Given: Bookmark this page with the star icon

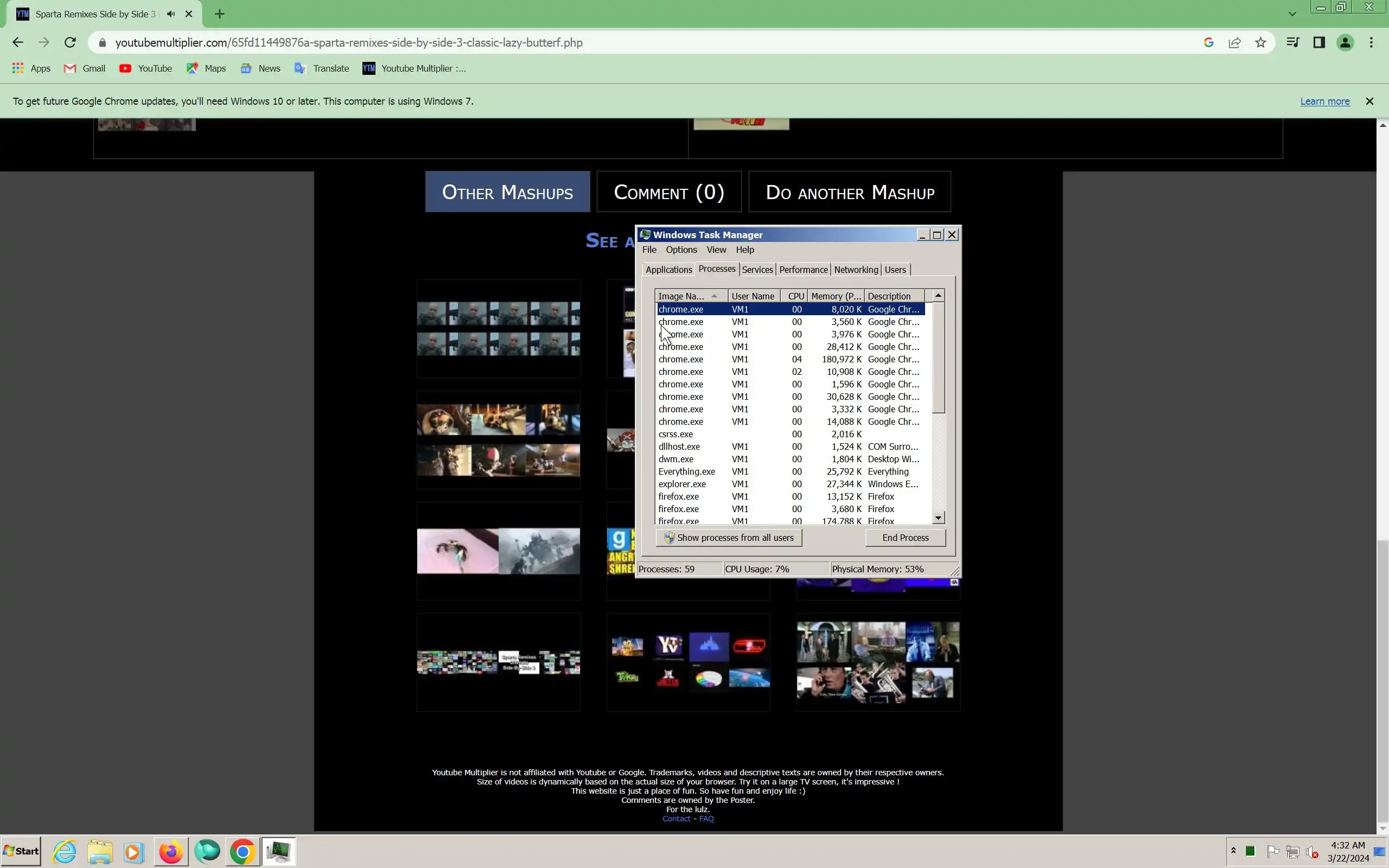Looking at the screenshot, I should coord(1260,42).
